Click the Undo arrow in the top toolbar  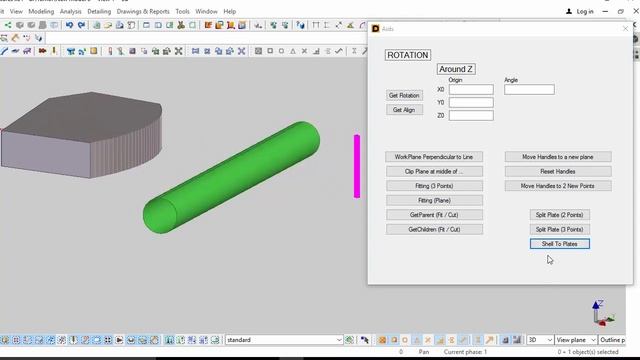pyautogui.click(x=69, y=25)
